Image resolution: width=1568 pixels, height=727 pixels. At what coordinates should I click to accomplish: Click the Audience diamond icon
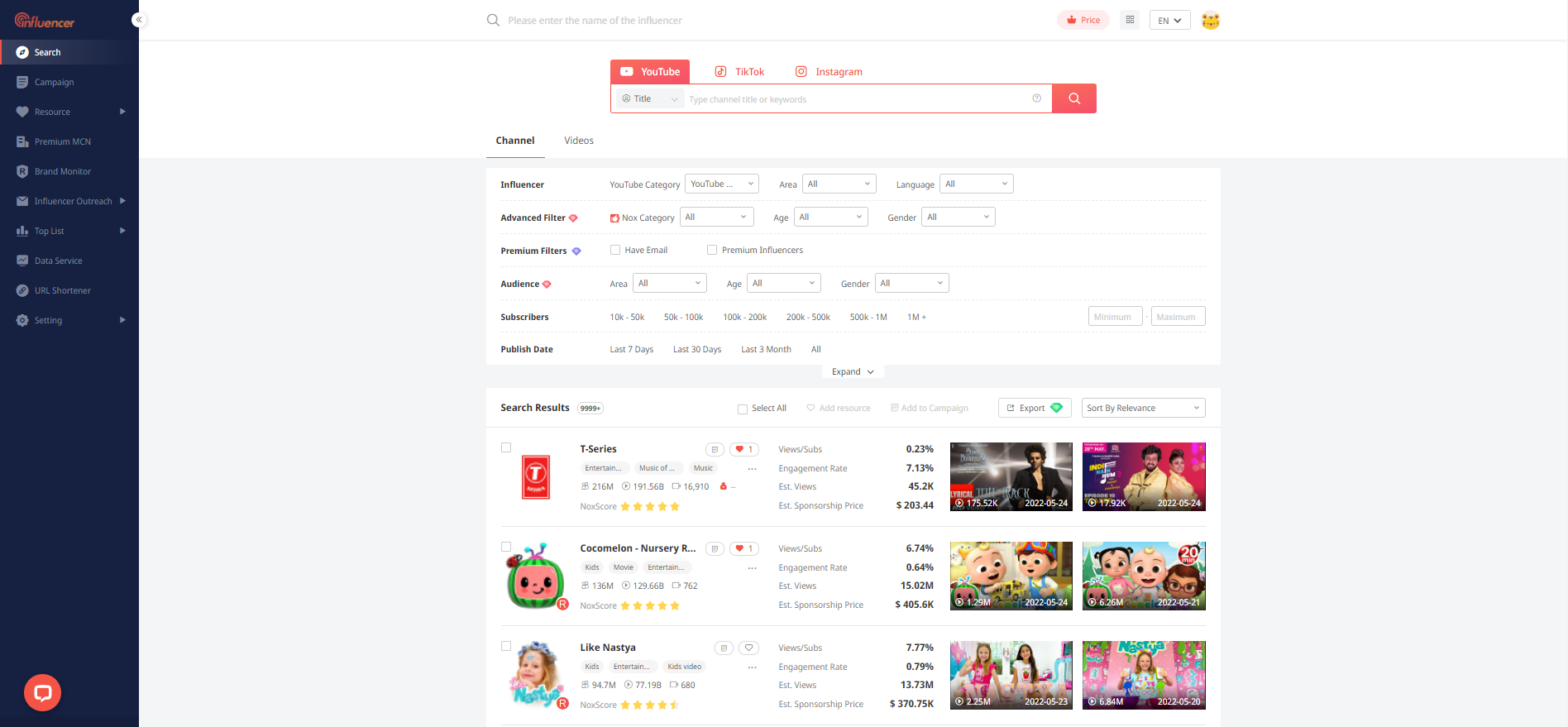tap(547, 285)
